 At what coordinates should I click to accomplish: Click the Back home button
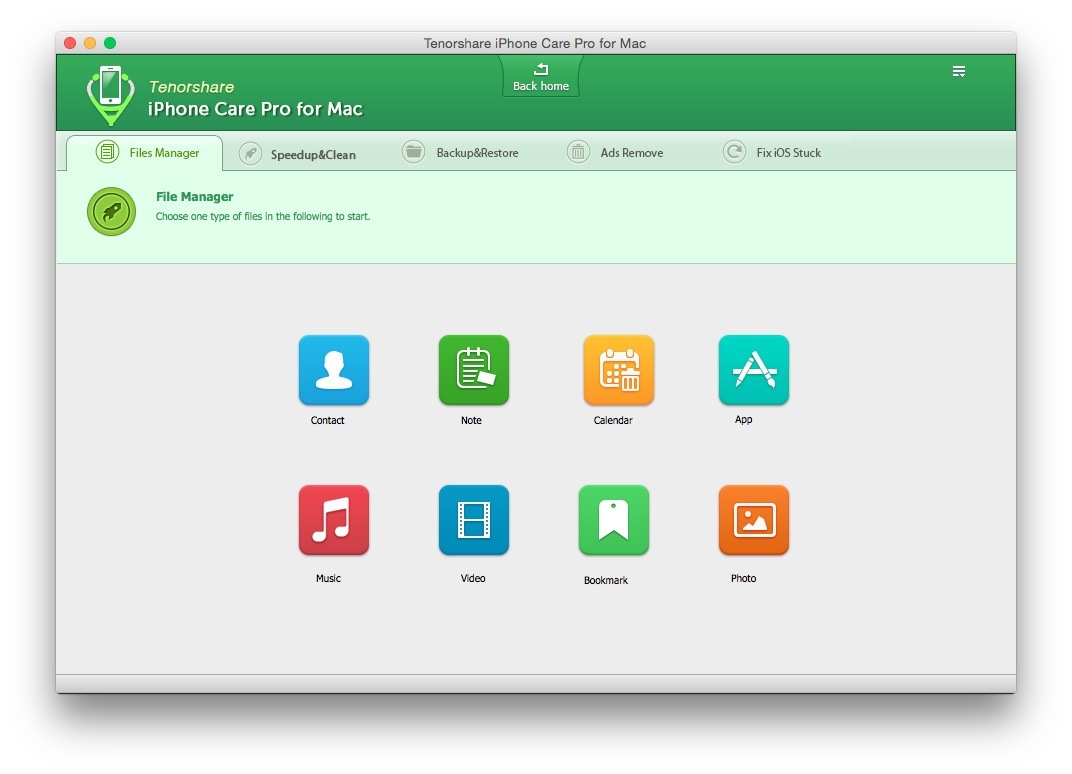pyautogui.click(x=540, y=77)
